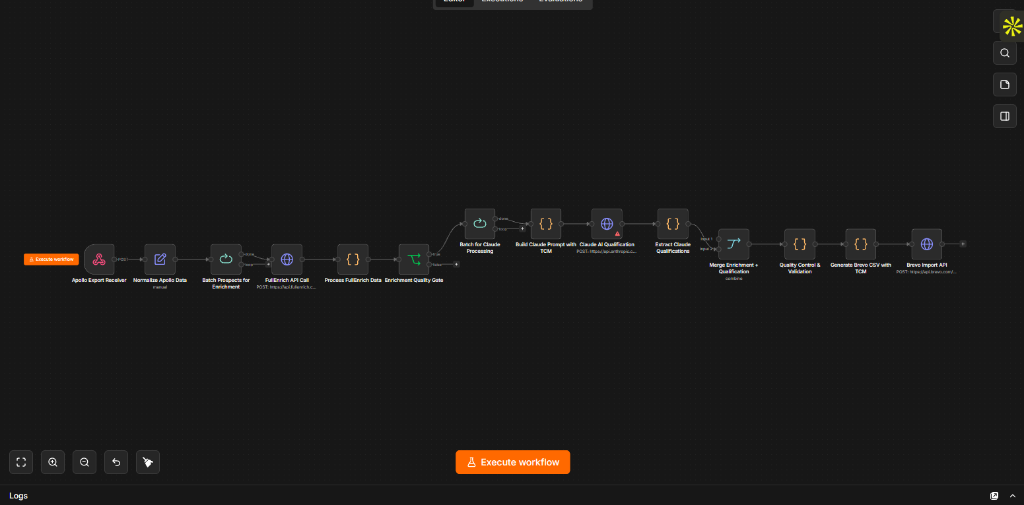
Task: Open the Merge Enrichment + Qualification node
Action: point(733,244)
